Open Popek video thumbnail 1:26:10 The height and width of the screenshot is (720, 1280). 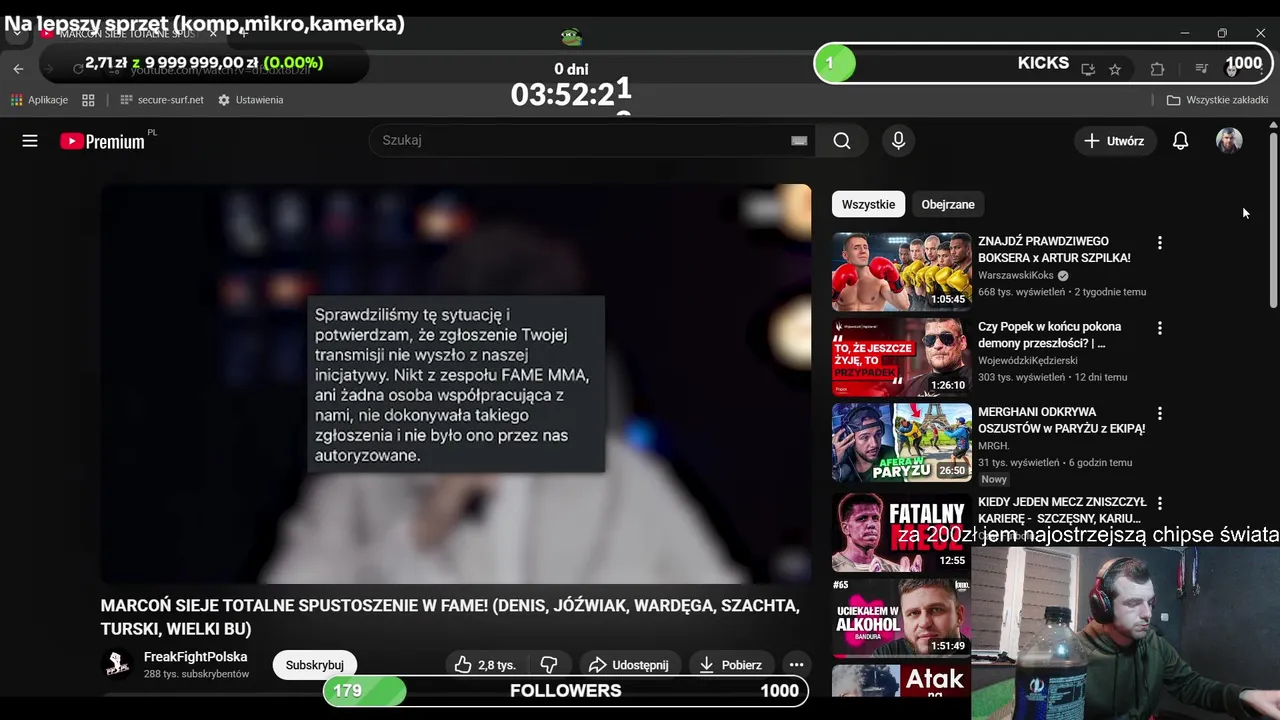(x=901, y=357)
